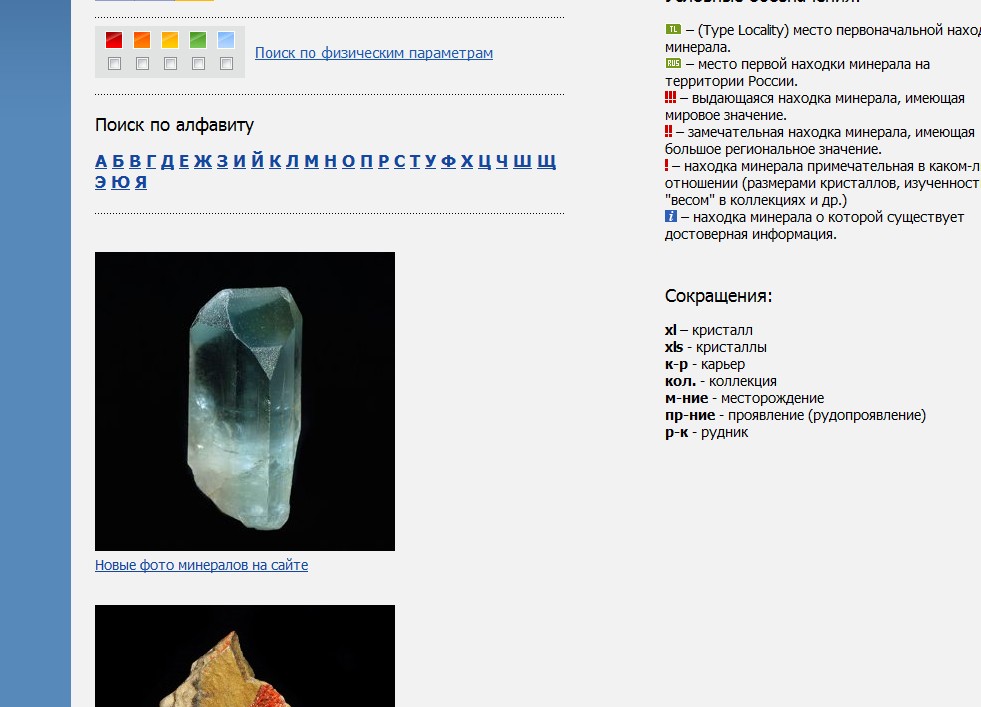Click the 'Поиск по алфавиту' heading
The height and width of the screenshot is (707, 981).
(x=175, y=125)
